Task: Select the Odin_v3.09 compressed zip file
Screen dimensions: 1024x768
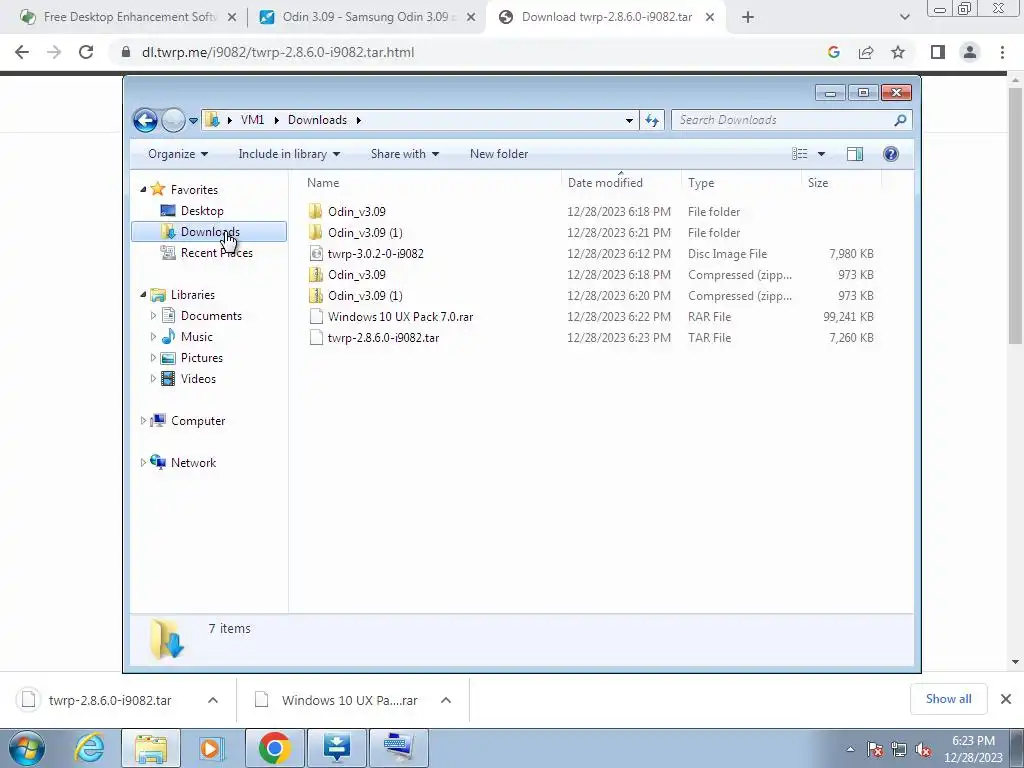Action: [x=357, y=275]
